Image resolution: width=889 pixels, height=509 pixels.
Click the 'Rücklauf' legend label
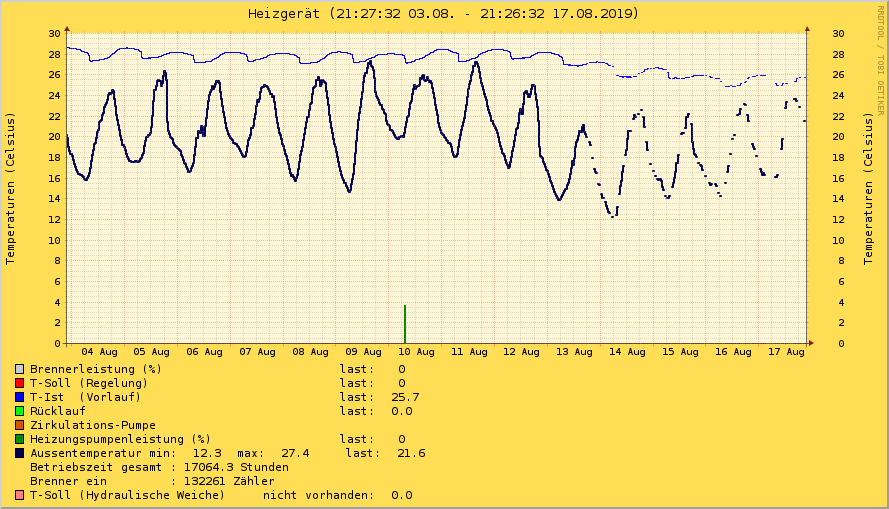[58, 412]
